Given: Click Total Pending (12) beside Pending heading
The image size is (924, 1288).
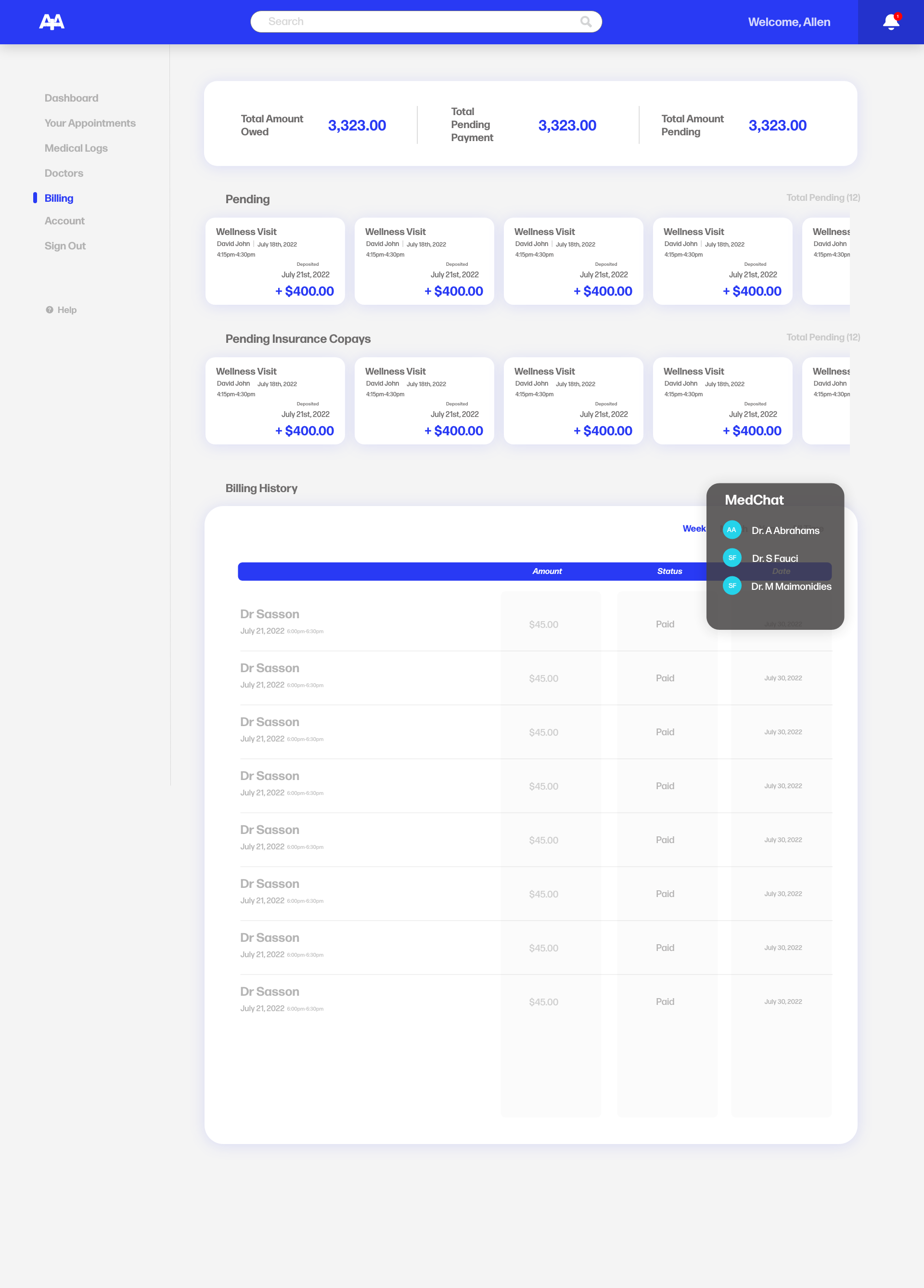Looking at the screenshot, I should [x=822, y=197].
